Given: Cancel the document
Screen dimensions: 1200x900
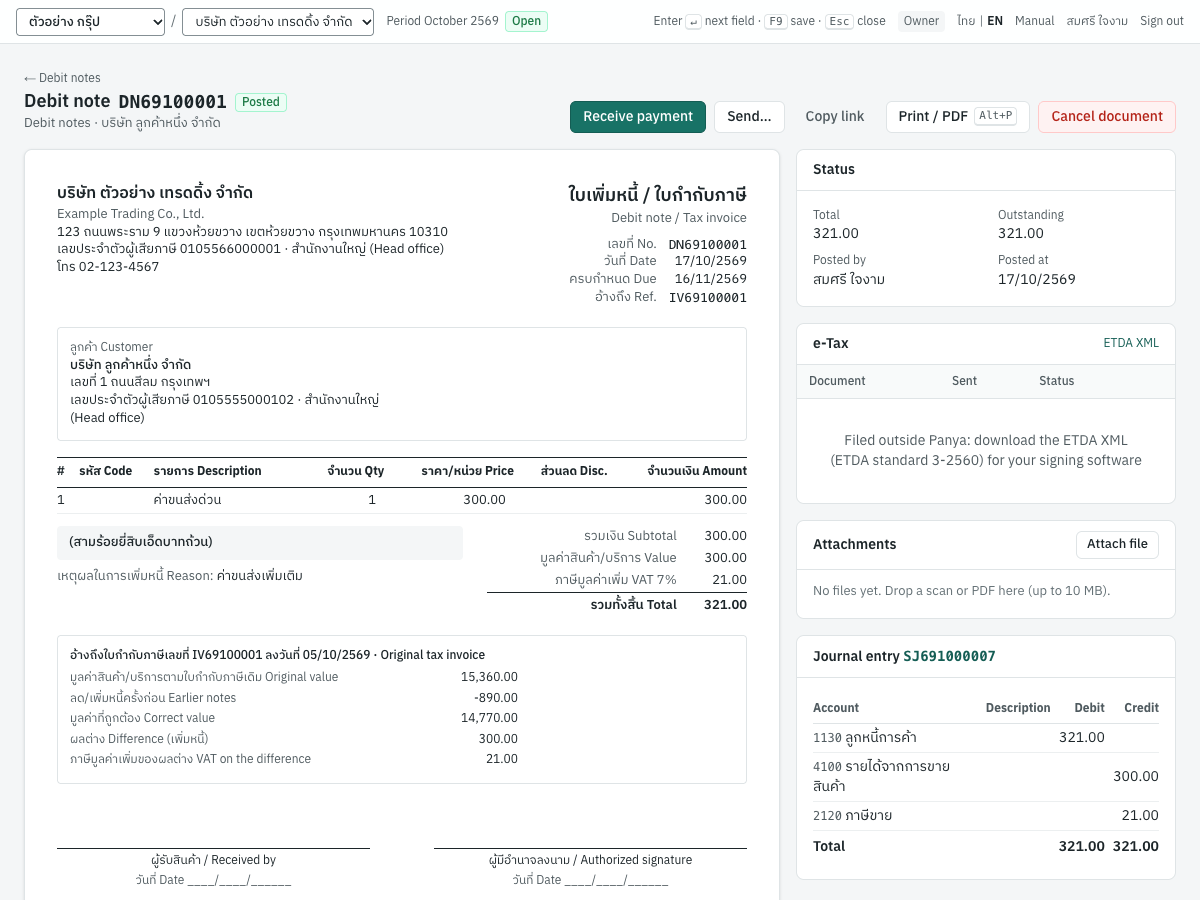Looking at the screenshot, I should (1107, 117).
